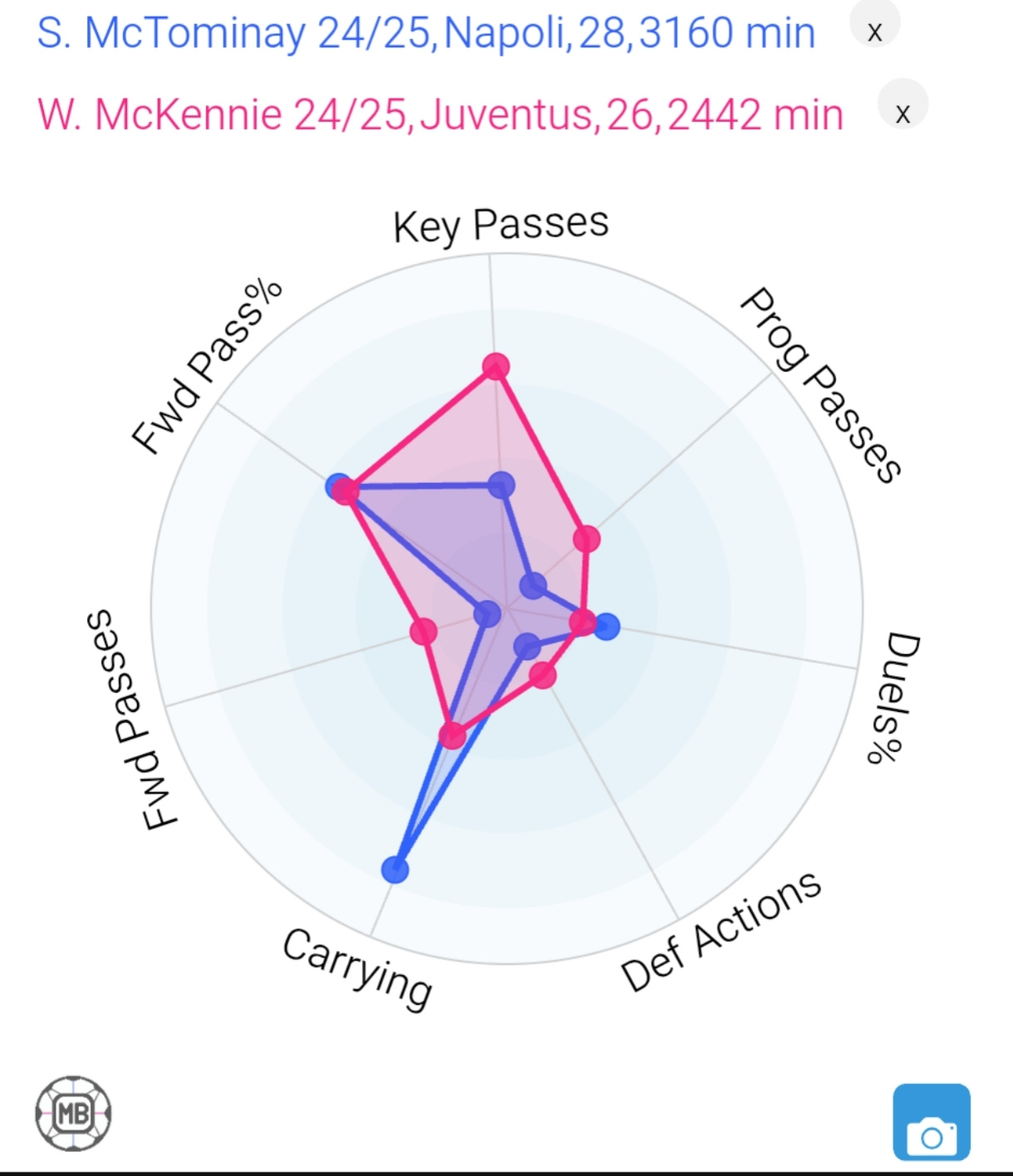
Task: Click the Duels% axis label
Action: (893, 698)
